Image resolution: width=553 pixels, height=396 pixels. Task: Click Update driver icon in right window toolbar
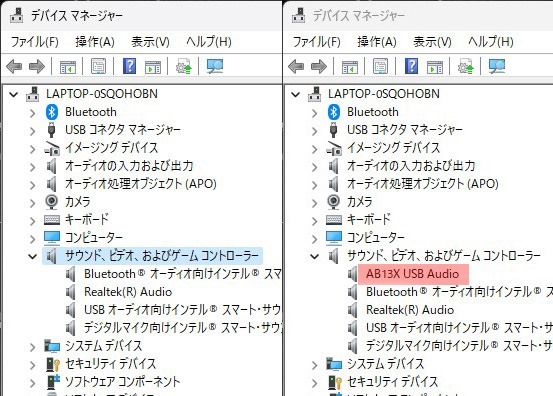click(x=466, y=66)
